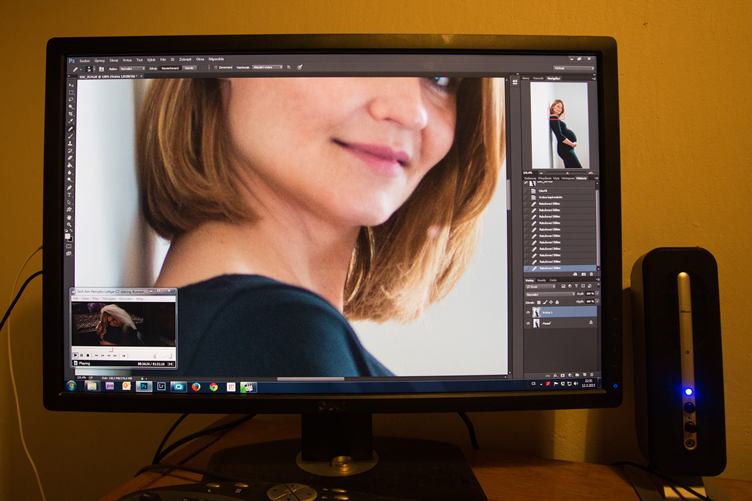
Task: Select the Hand tool
Action: (x=70, y=218)
